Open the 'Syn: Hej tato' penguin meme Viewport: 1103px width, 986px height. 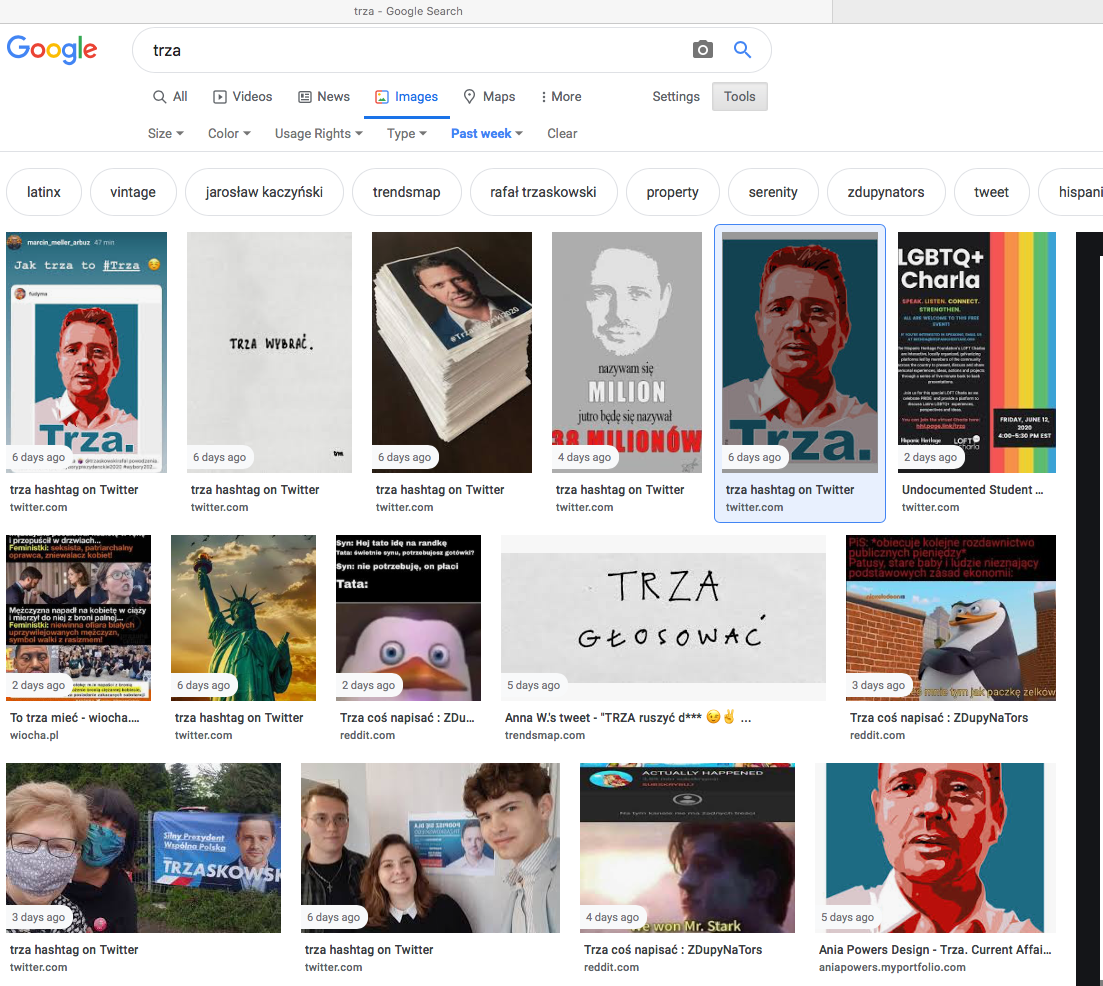409,617
